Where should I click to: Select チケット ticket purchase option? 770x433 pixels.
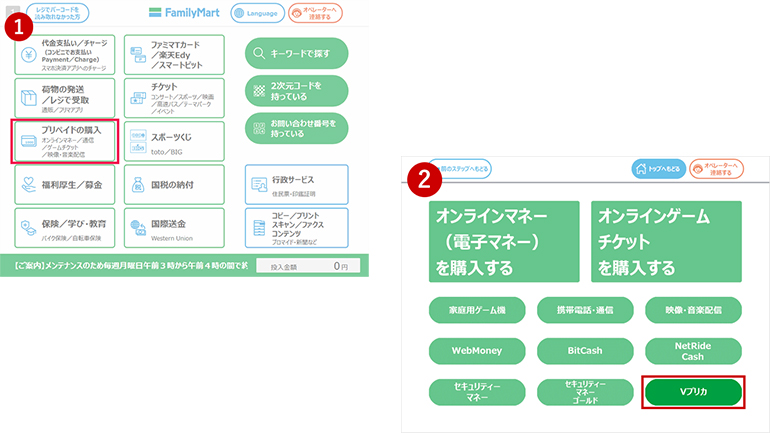[174, 98]
